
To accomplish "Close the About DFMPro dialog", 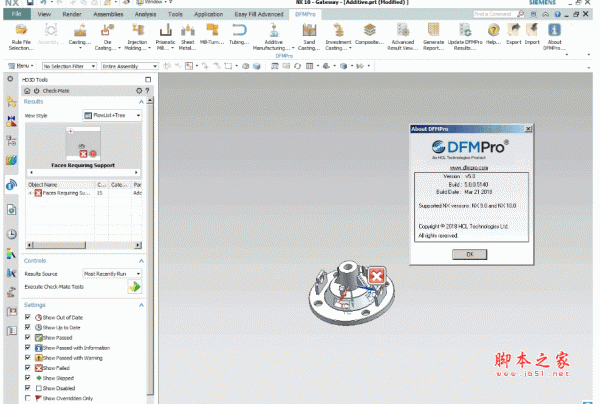I will tap(528, 129).
